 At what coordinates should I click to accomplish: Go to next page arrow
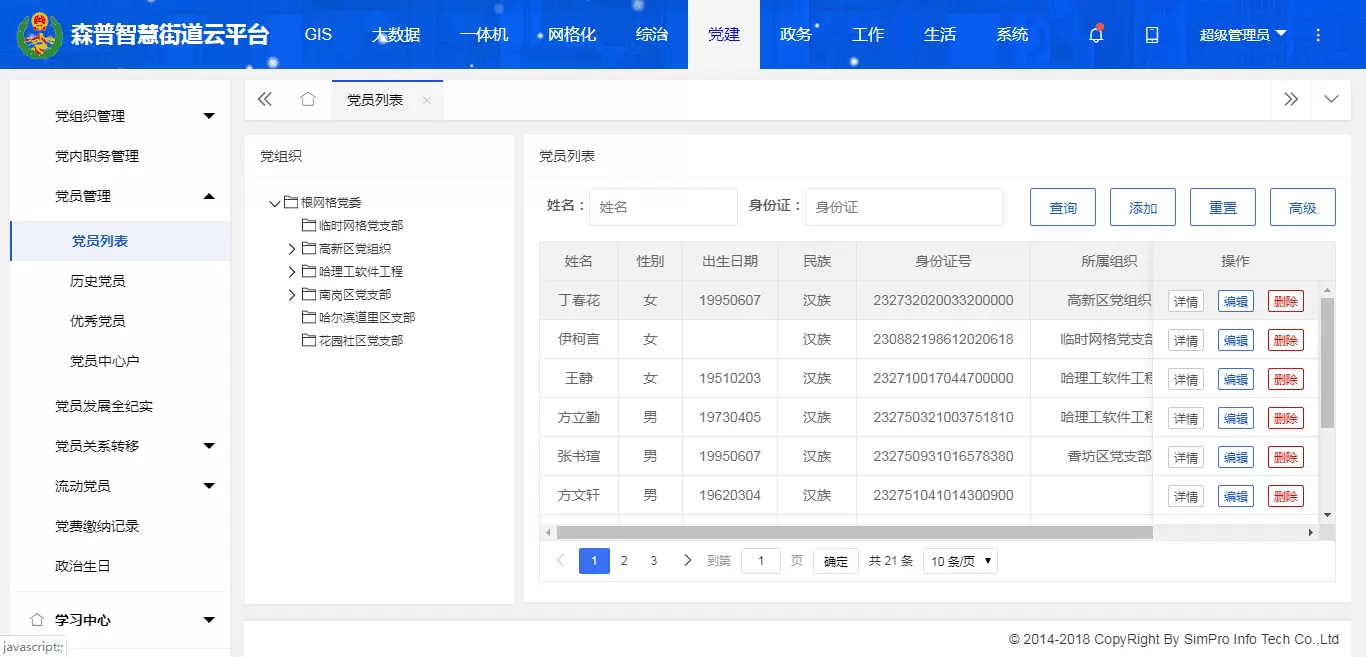(687, 561)
